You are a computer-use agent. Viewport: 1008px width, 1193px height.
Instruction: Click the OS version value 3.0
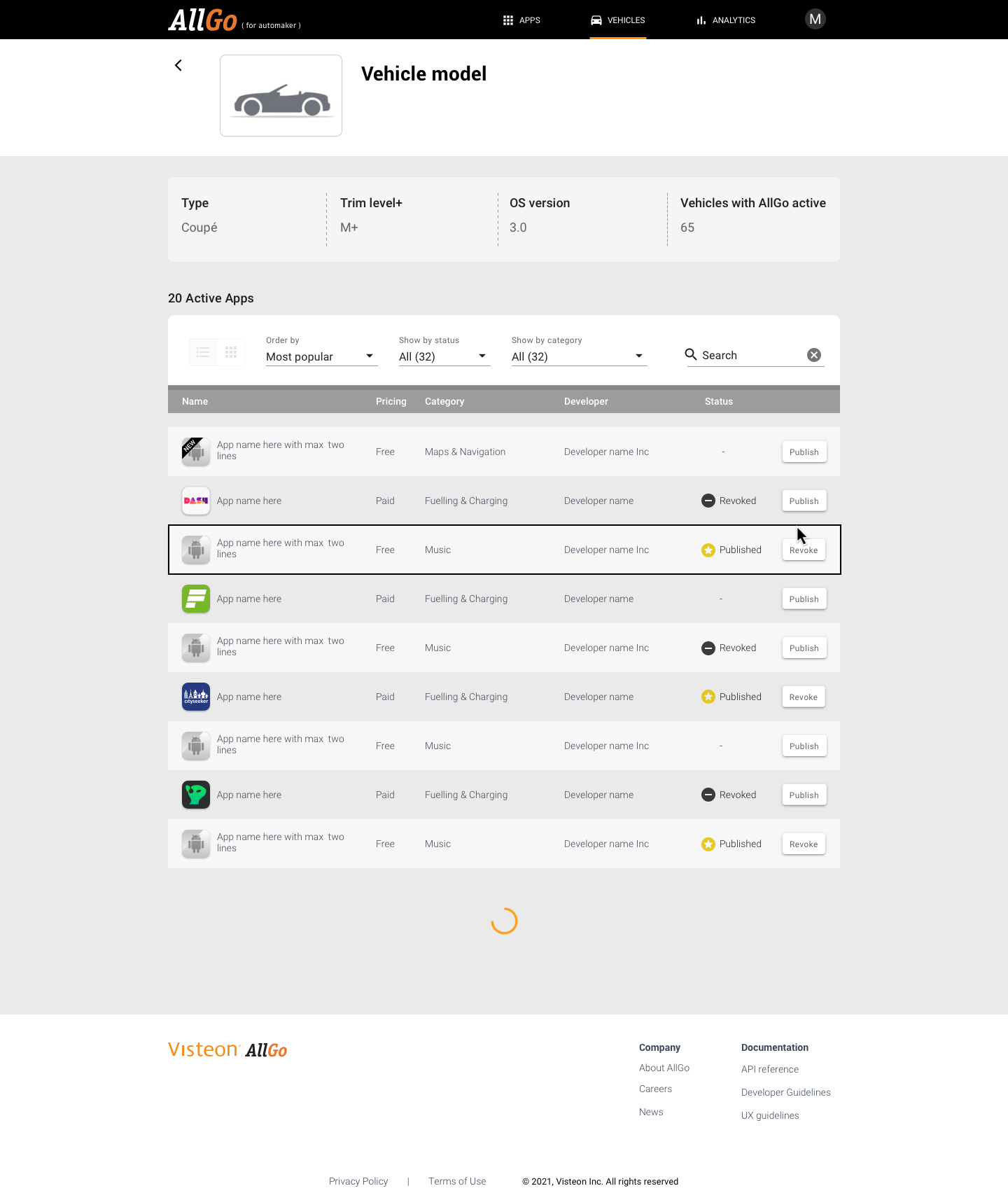(518, 228)
